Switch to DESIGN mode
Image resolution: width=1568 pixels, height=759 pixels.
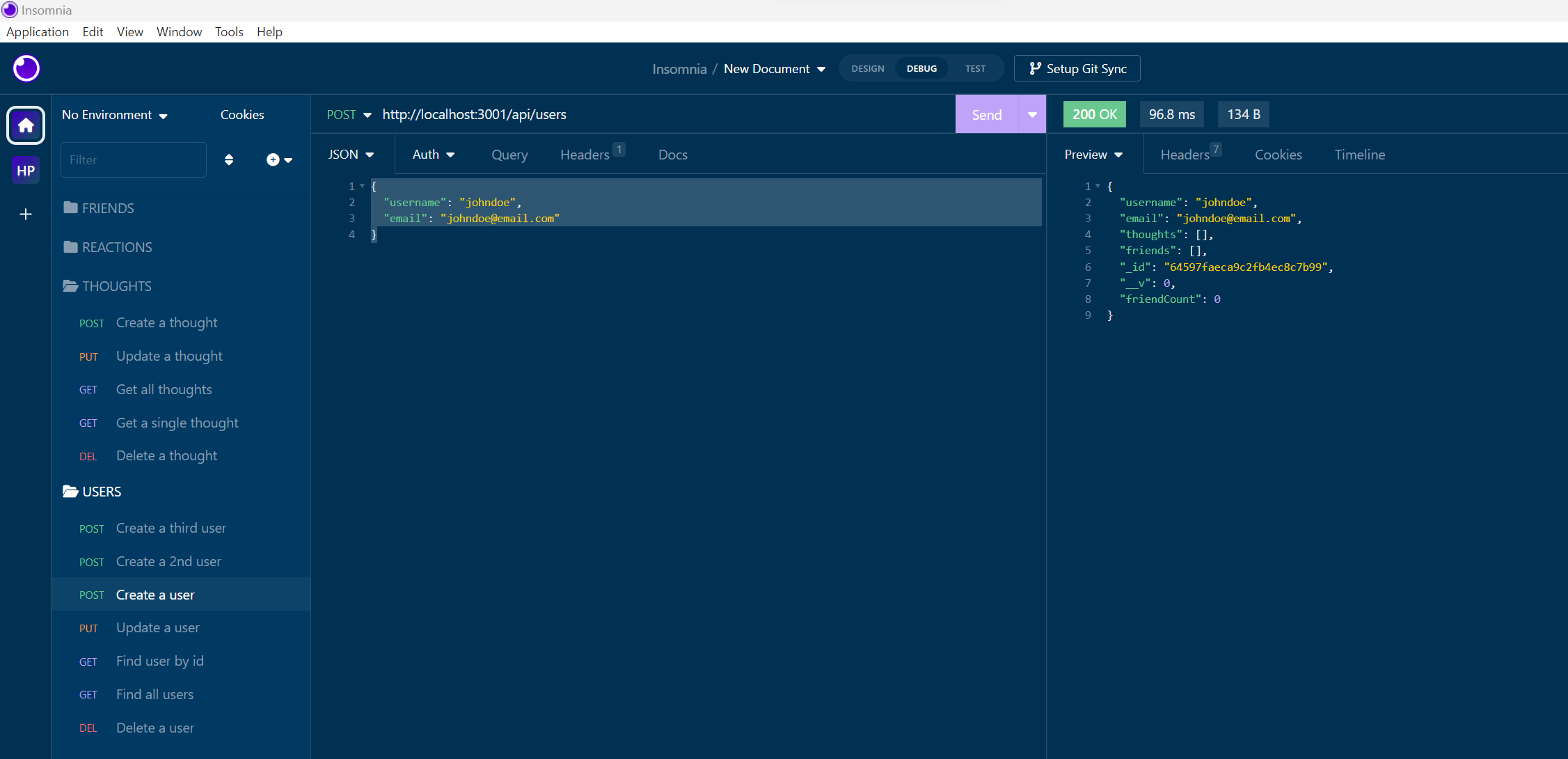tap(867, 68)
